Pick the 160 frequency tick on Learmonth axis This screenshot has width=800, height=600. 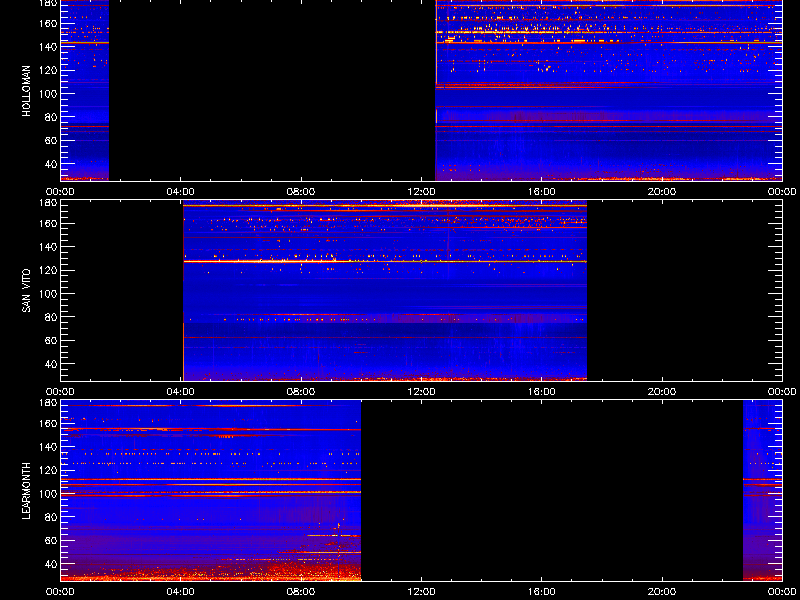[x=49, y=423]
